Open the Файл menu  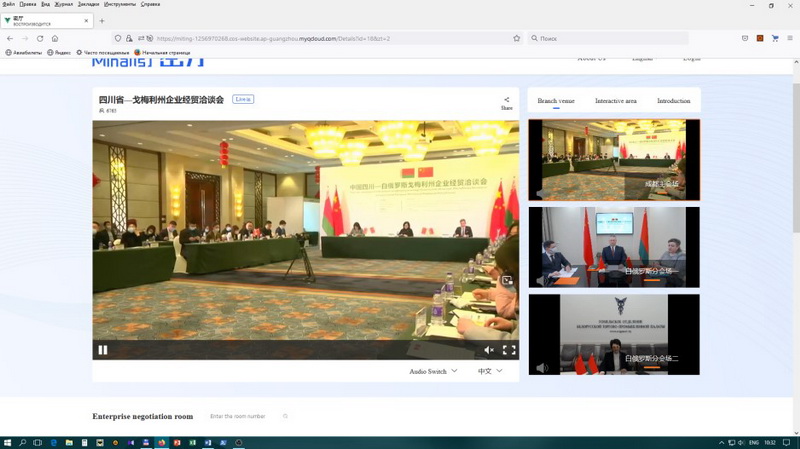click(x=8, y=4)
